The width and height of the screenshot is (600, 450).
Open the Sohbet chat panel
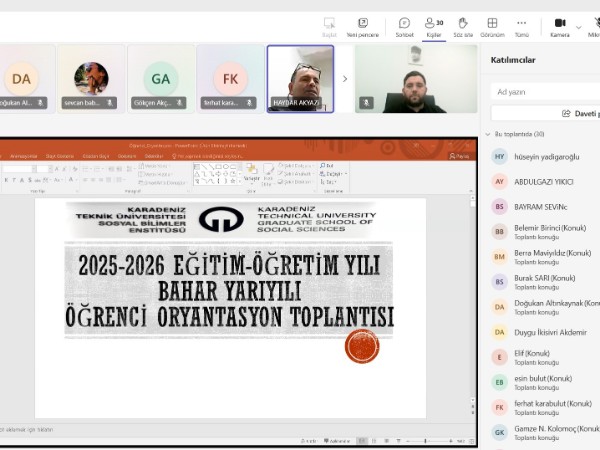(x=404, y=27)
